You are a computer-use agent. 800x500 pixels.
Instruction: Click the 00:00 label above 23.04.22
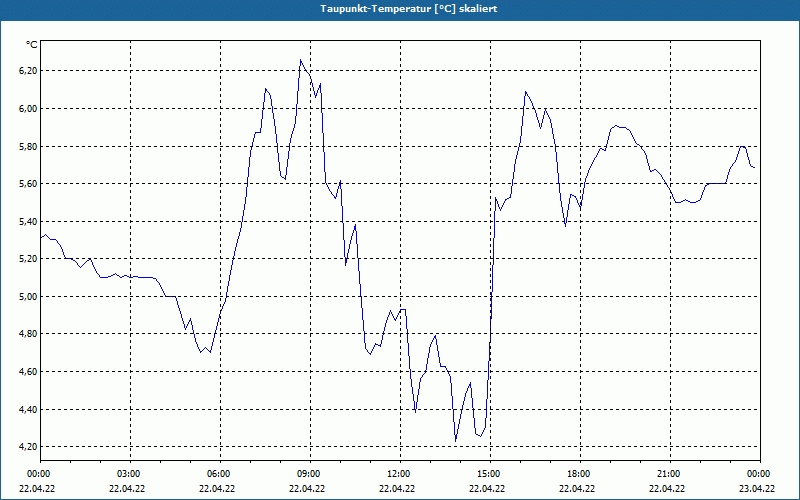click(760, 474)
